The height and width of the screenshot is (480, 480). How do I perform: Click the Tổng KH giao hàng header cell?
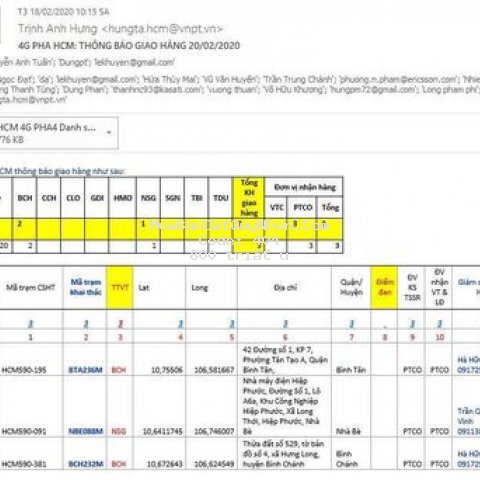coord(249,198)
